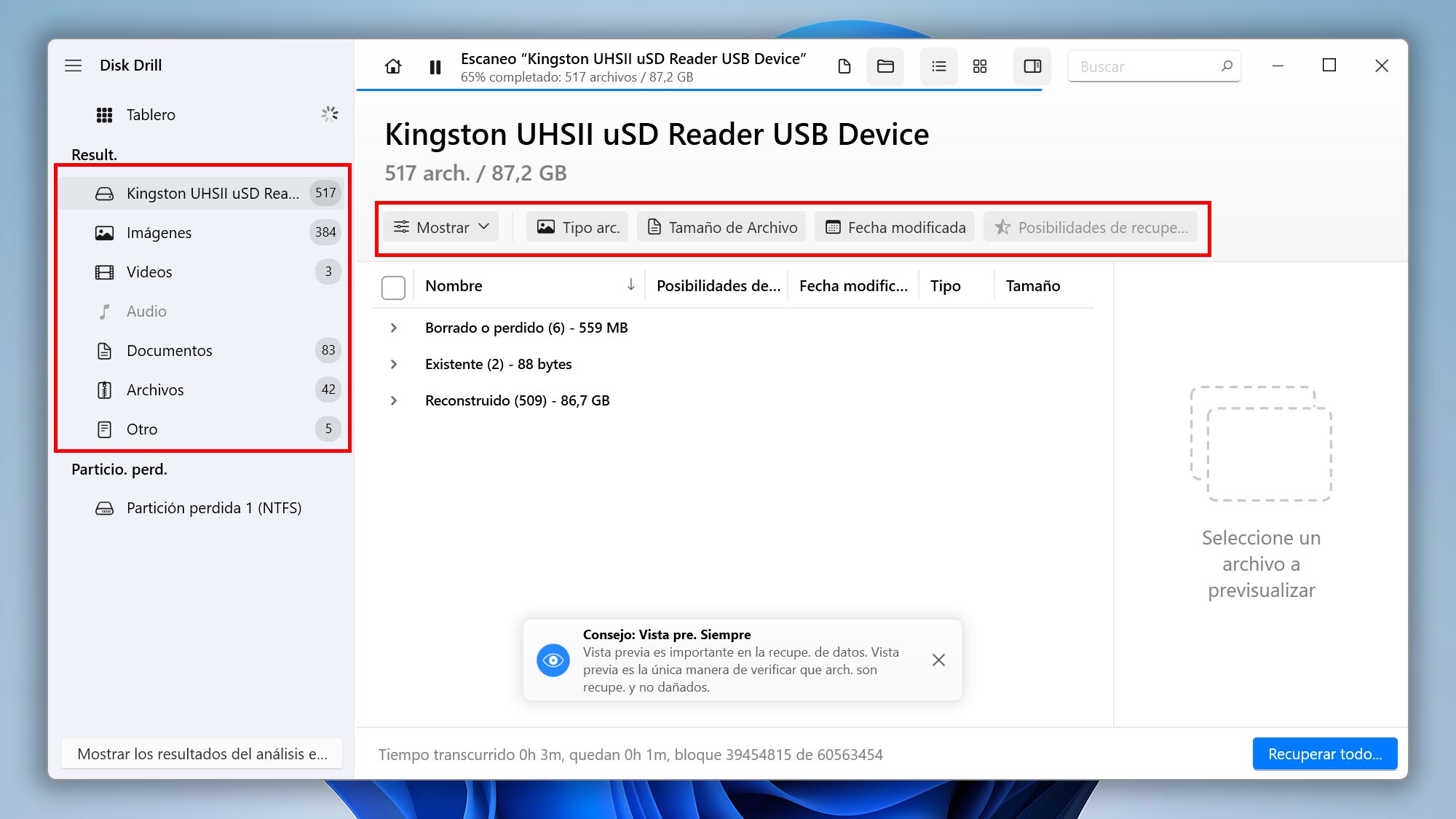1456x819 pixels.
Task: Open Partición perdida 1 (NTFS)
Action: point(201,507)
